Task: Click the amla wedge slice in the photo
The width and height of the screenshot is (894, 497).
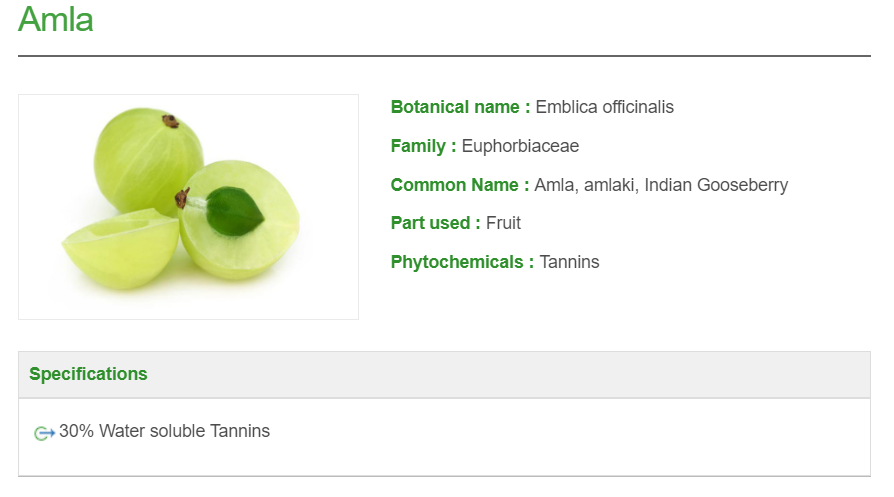Action: pyautogui.click(x=120, y=250)
